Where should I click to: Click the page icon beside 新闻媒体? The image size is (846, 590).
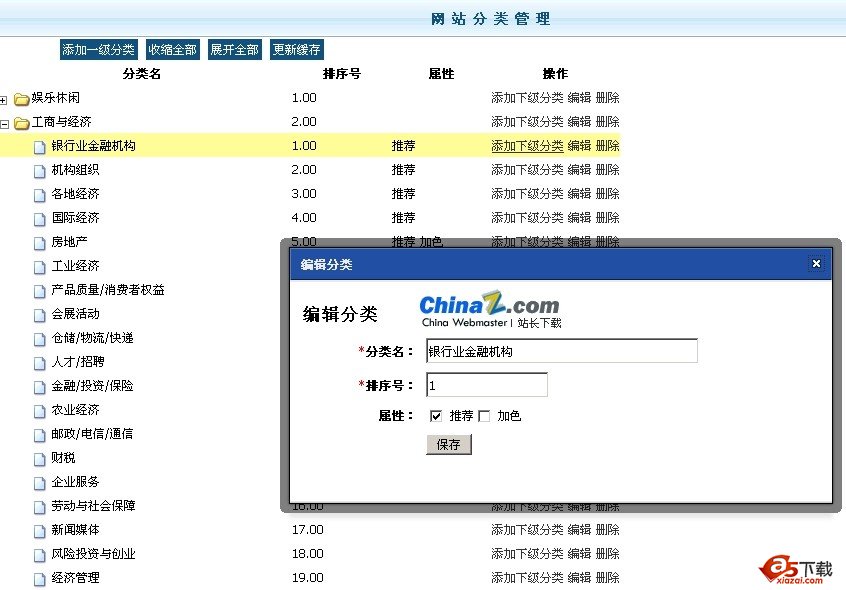(x=39, y=531)
